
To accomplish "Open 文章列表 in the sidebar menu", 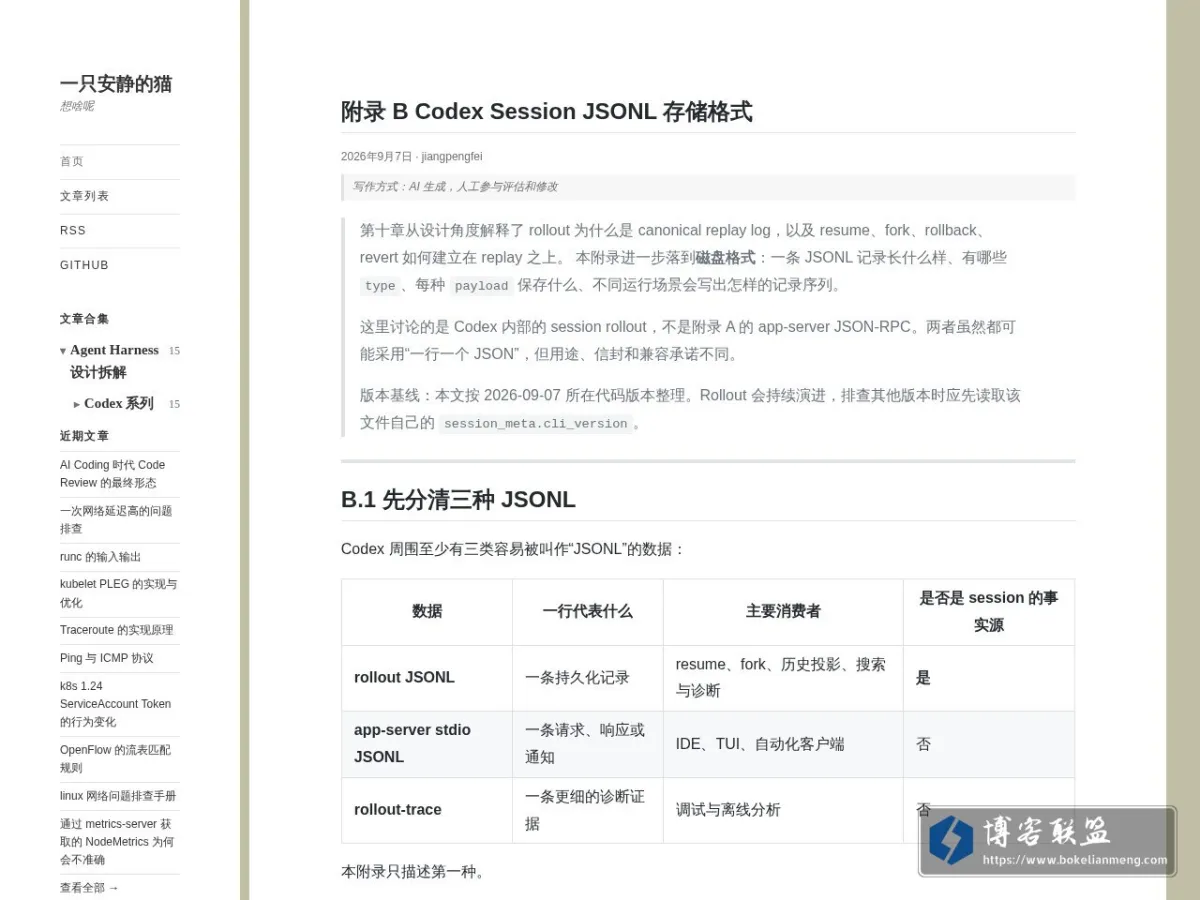I will click(x=84, y=196).
